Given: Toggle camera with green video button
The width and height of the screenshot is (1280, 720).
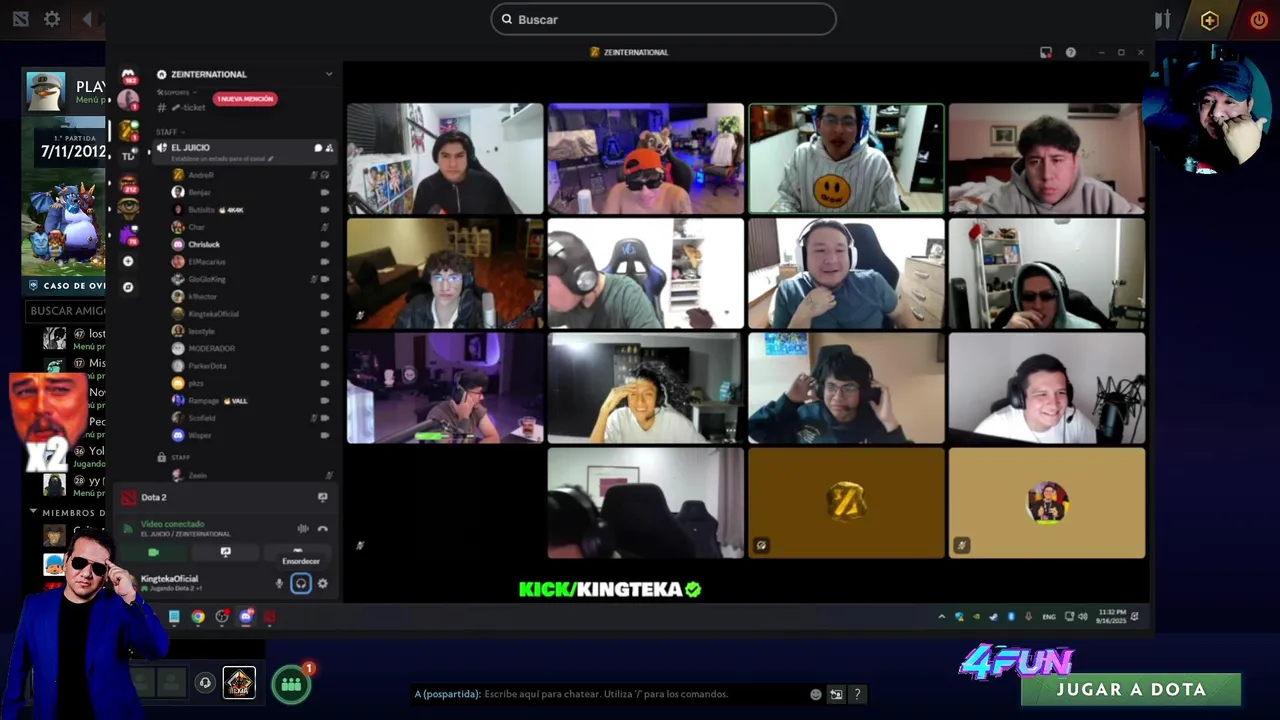Looking at the screenshot, I should 153,552.
